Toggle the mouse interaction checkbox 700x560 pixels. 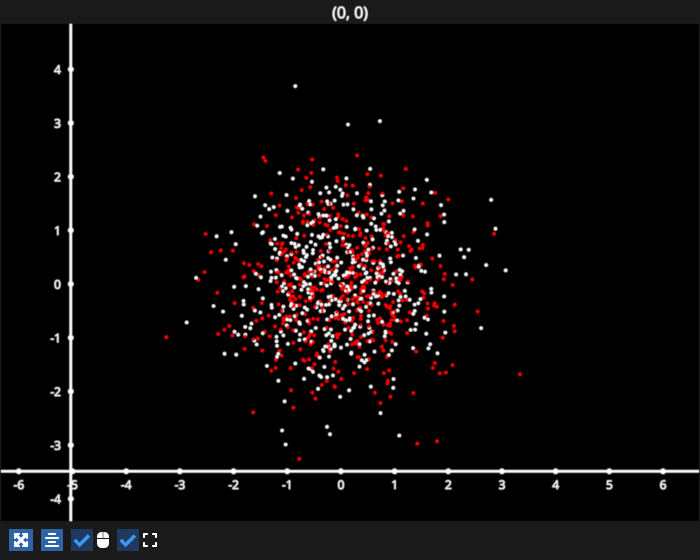pos(82,540)
